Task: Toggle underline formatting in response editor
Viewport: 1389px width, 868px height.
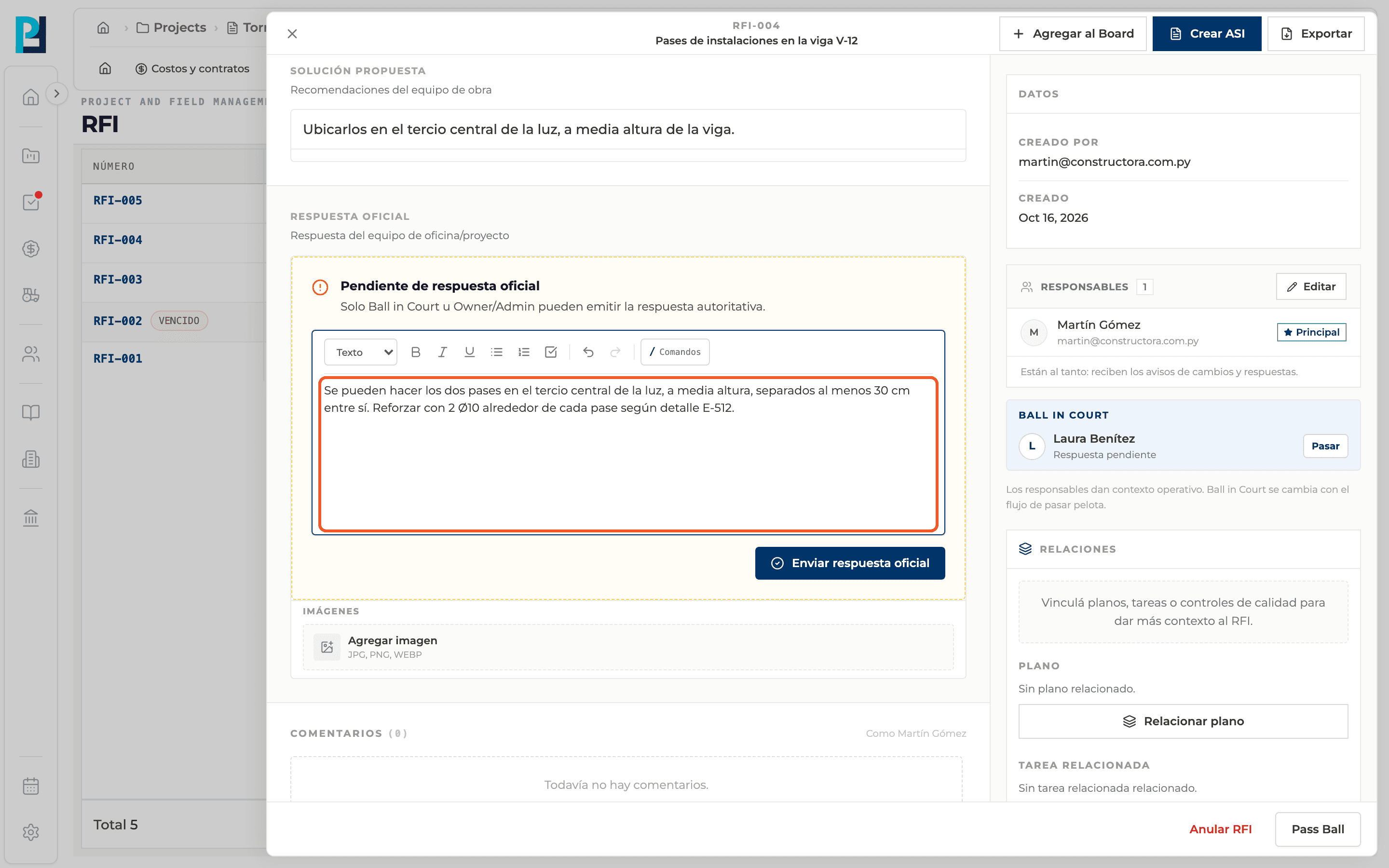Action: coord(469,352)
